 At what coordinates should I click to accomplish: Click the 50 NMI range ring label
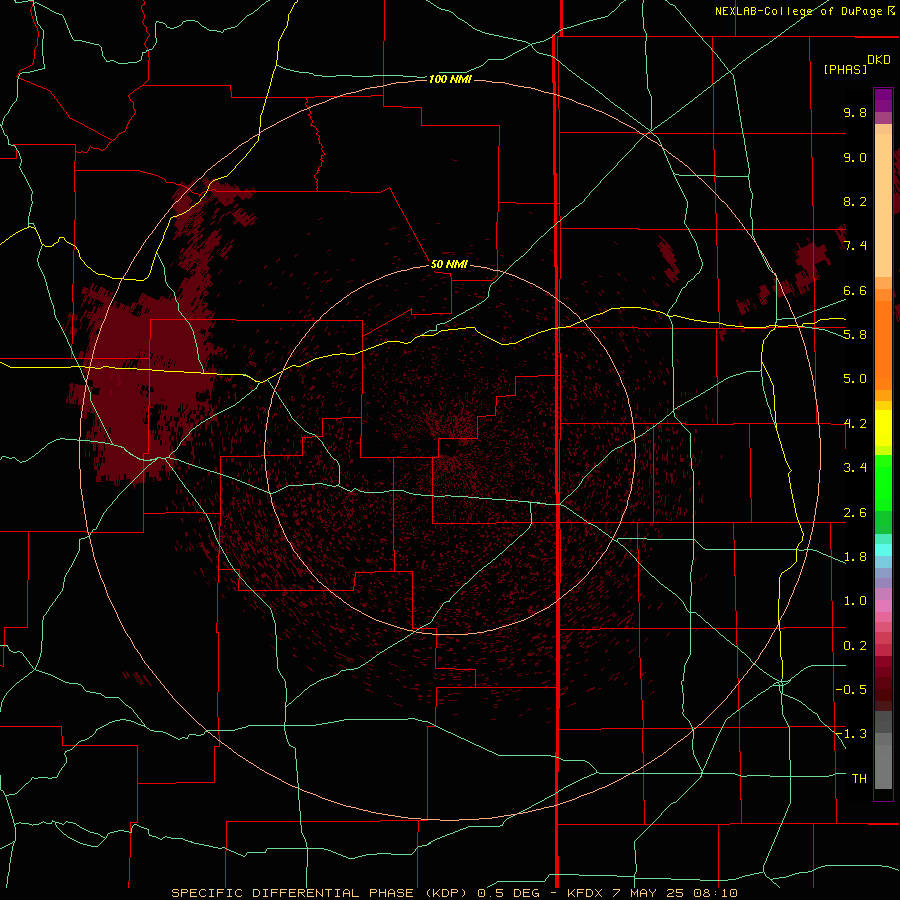449,264
